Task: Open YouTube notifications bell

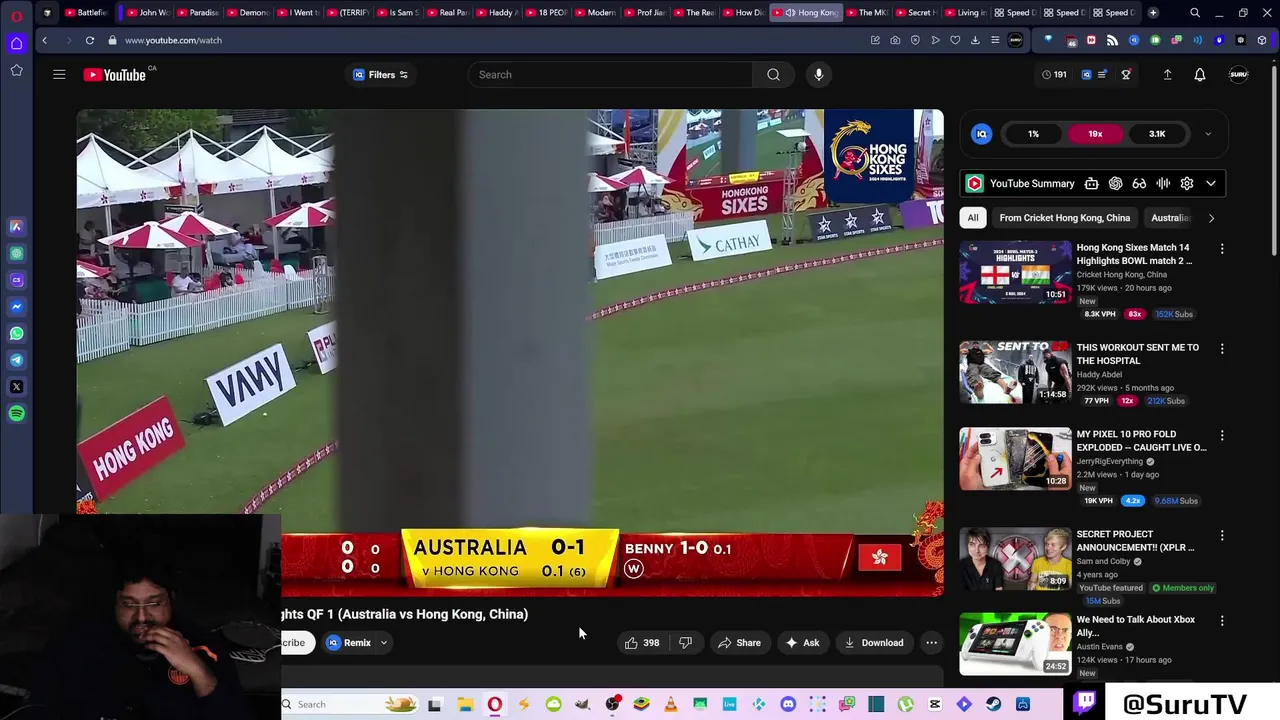Action: [x=1200, y=74]
